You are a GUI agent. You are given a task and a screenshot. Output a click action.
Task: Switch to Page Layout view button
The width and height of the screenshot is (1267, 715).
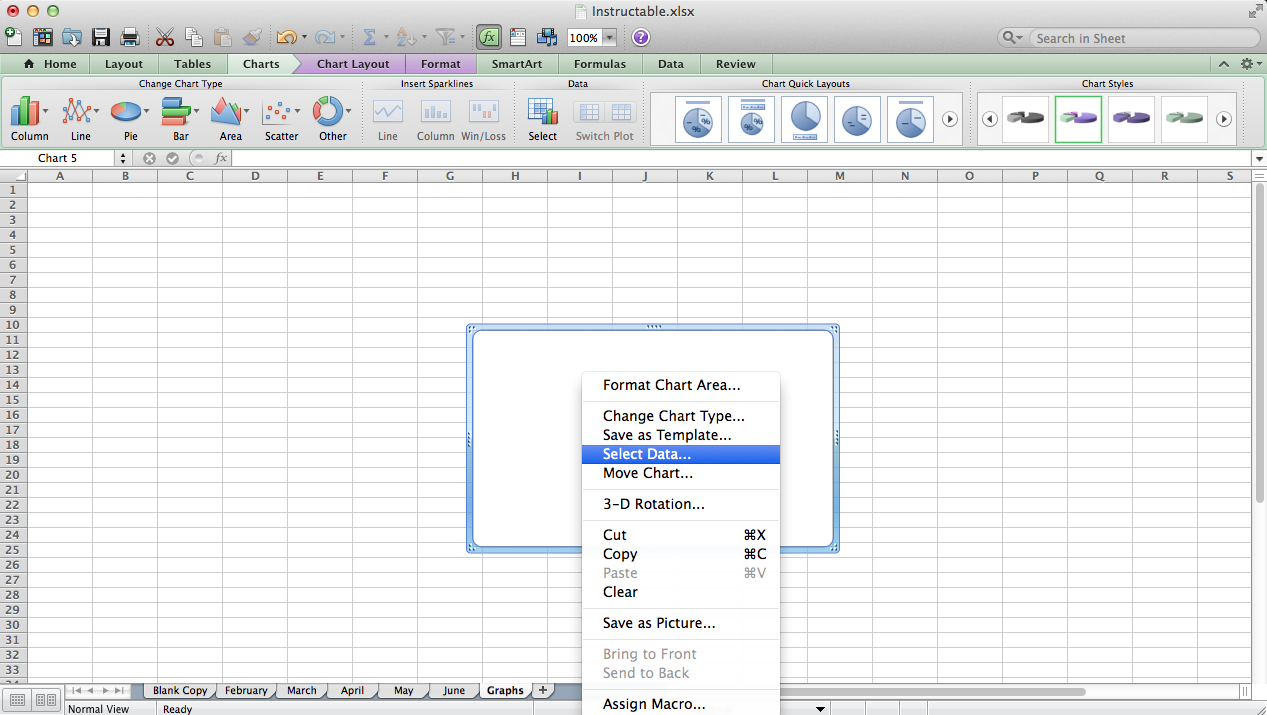click(44, 700)
